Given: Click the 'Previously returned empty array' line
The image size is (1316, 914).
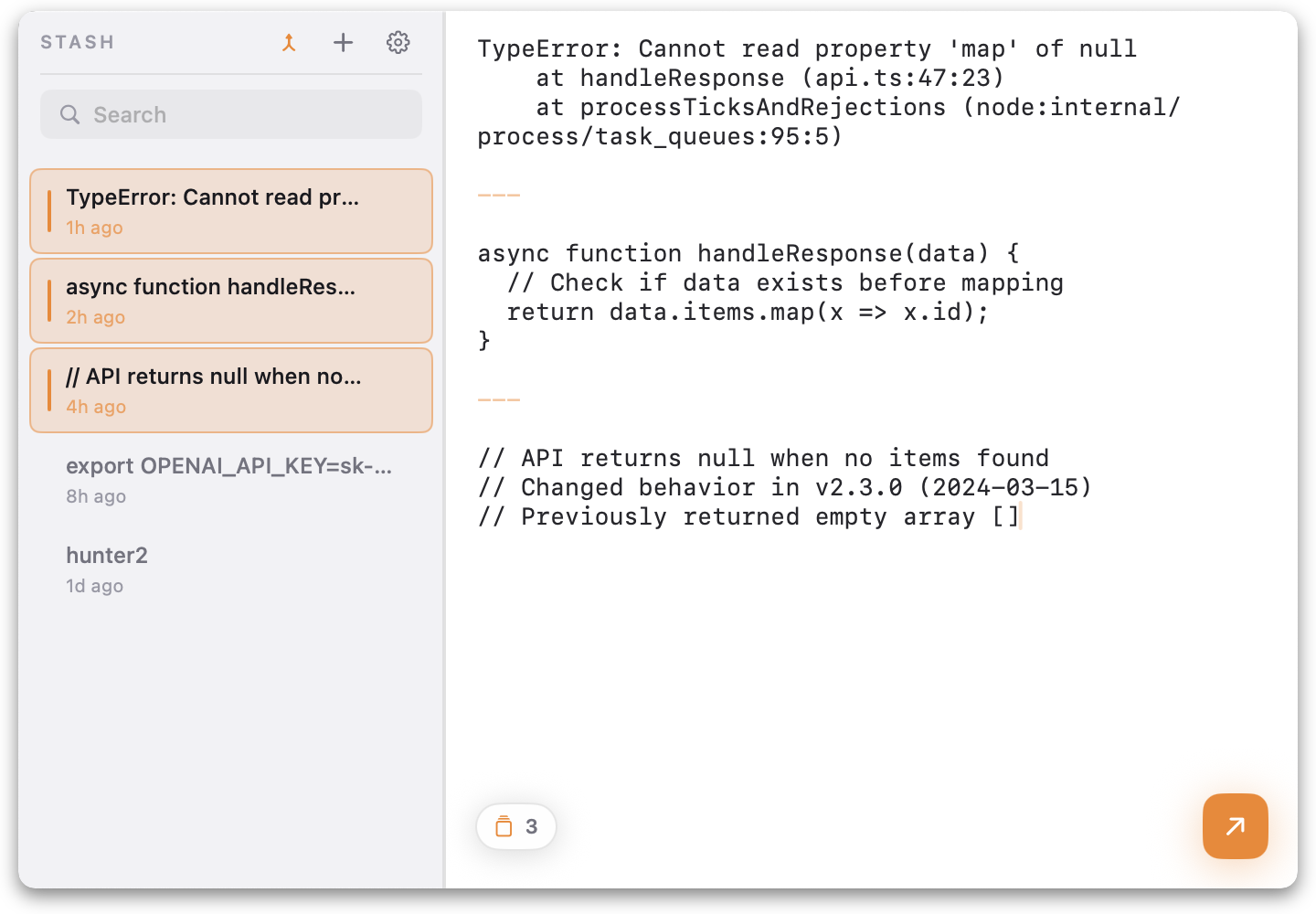Looking at the screenshot, I should pyautogui.click(x=748, y=517).
